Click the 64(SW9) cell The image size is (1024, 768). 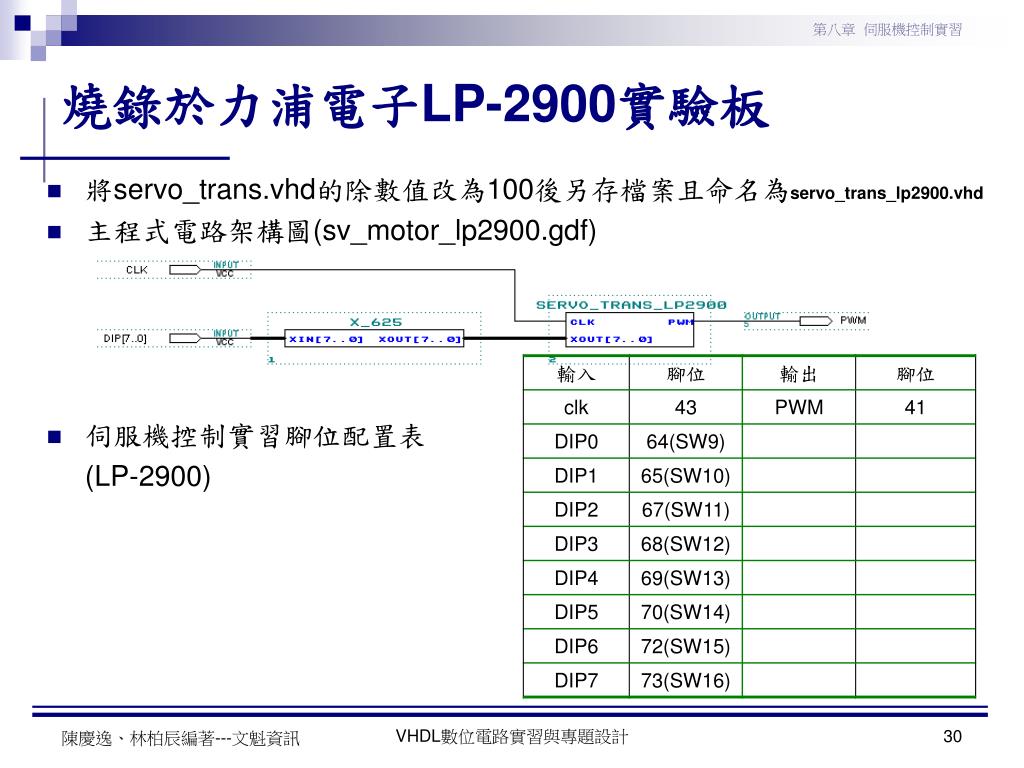coord(686,442)
